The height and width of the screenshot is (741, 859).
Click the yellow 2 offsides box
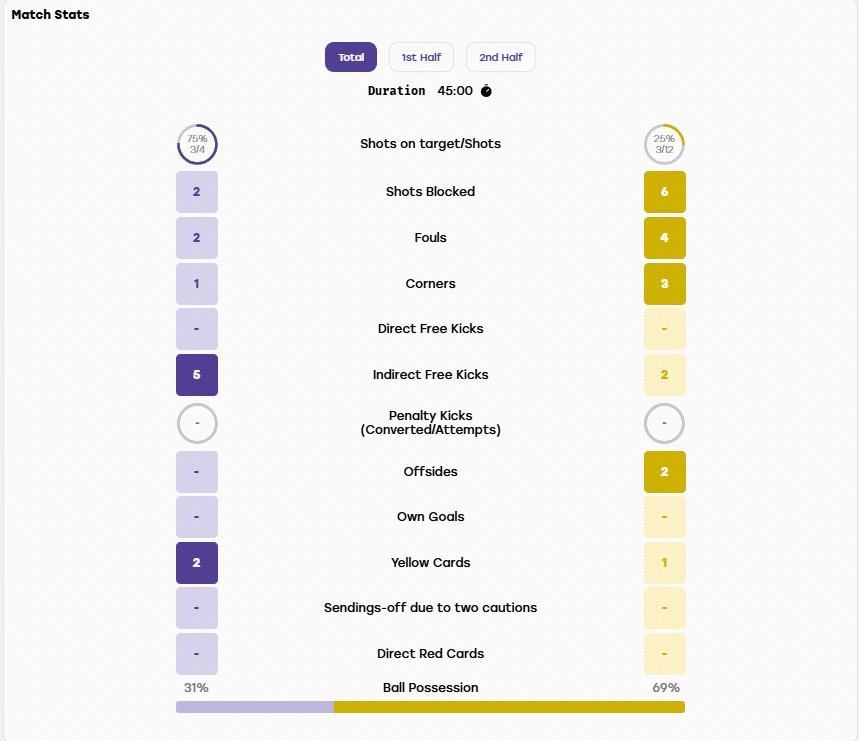pyautogui.click(x=665, y=472)
